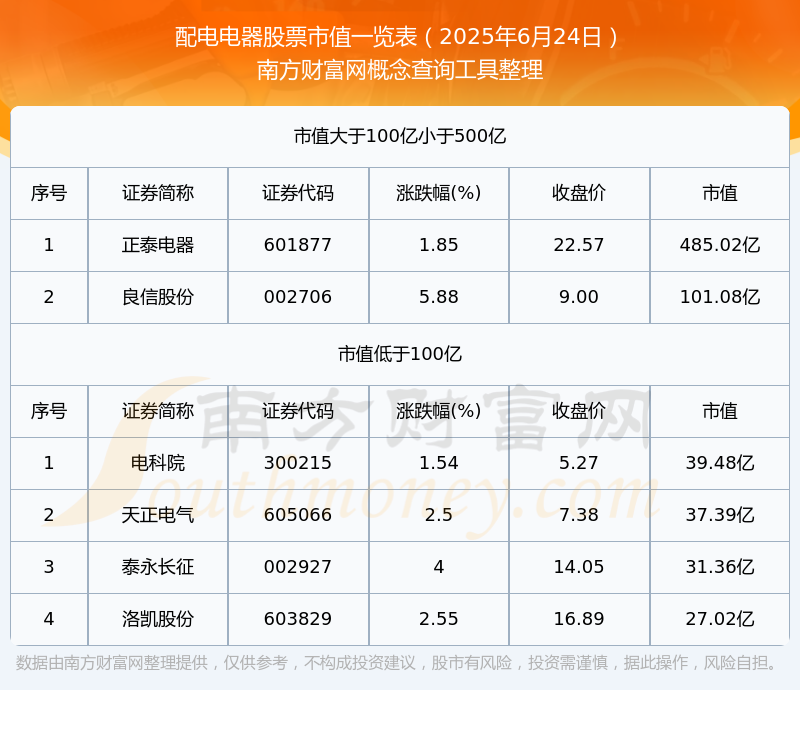Select closing price 16.89

tap(579, 619)
